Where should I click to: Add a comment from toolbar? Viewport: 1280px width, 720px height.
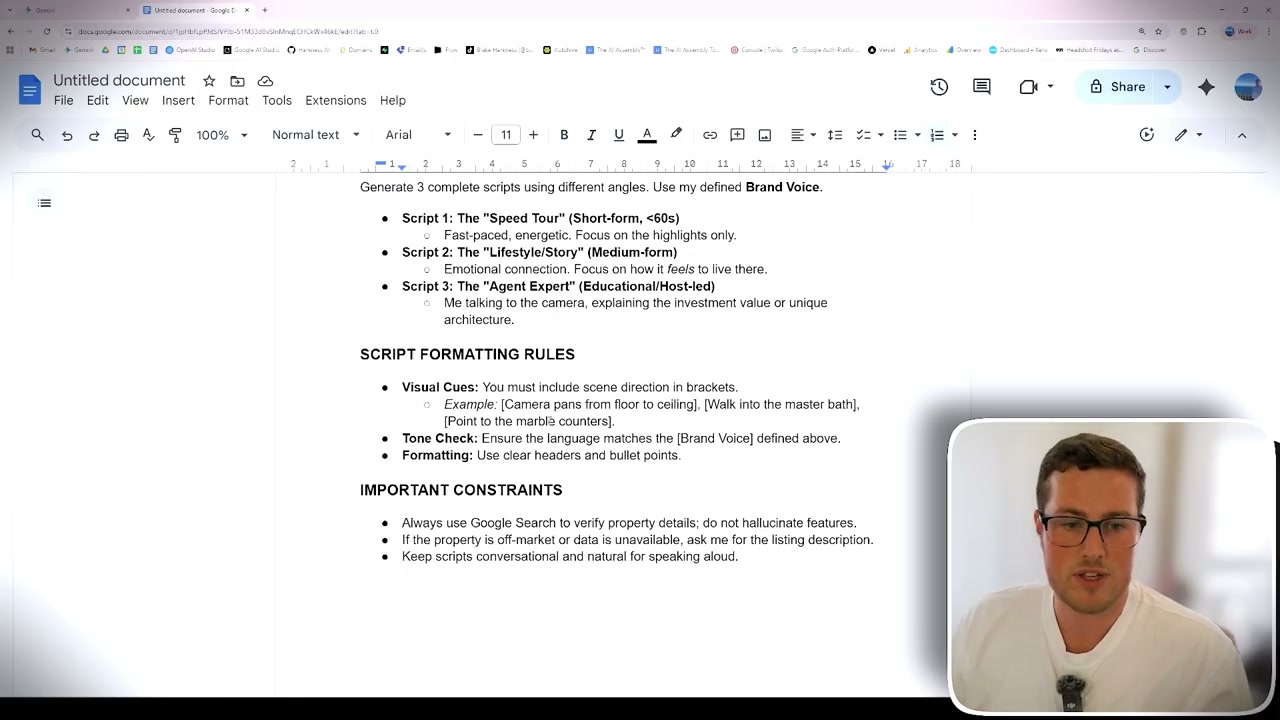[x=737, y=135]
